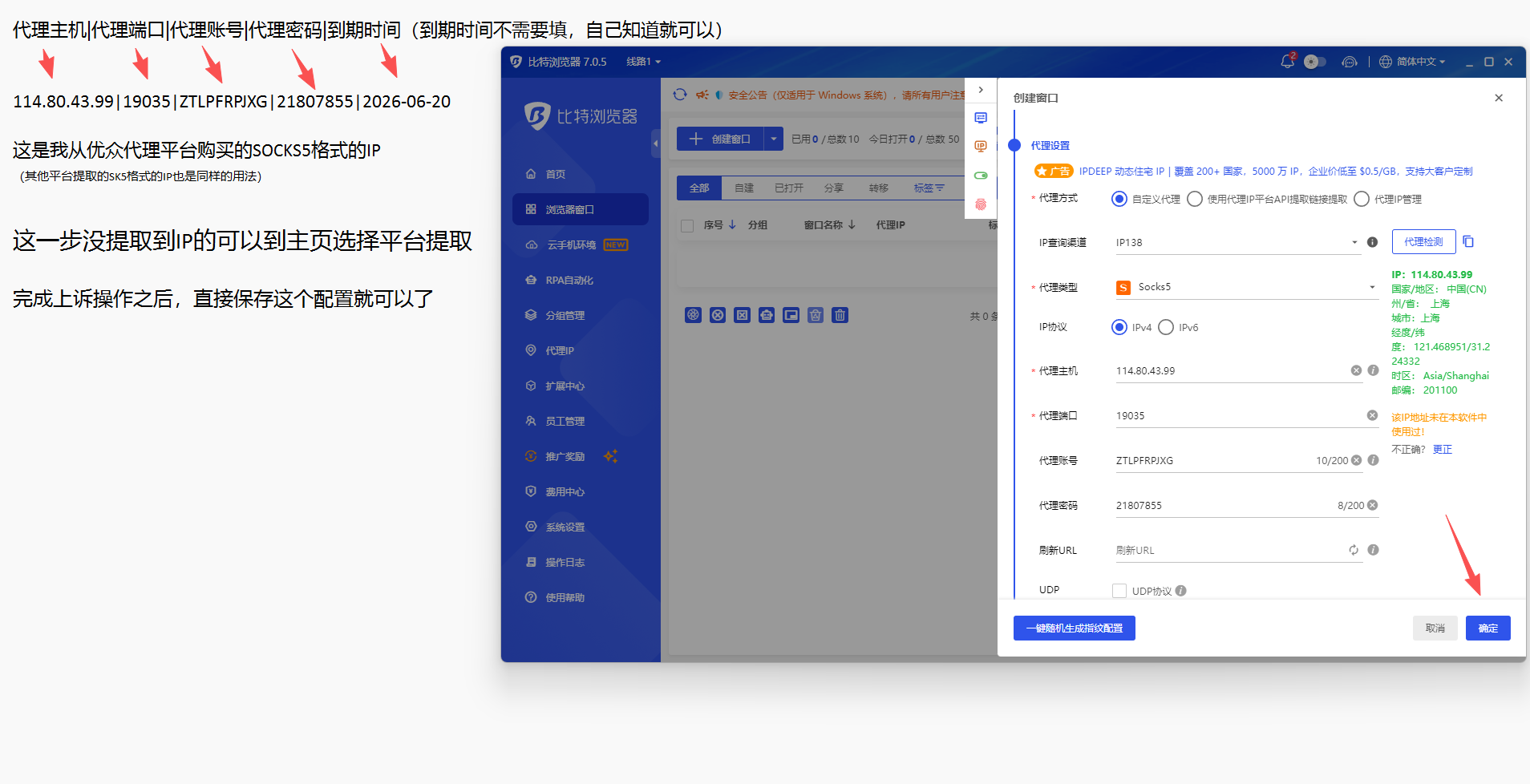Viewport: 1530px width, 784px height.
Task: Select the 自定义代理 radio option
Action: point(1119,199)
